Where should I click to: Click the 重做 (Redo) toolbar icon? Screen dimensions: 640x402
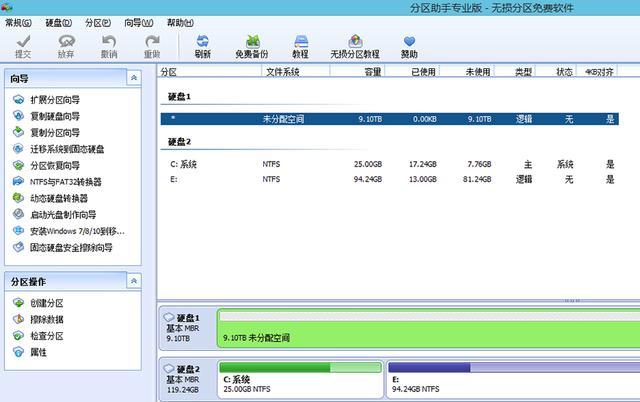tap(152, 44)
